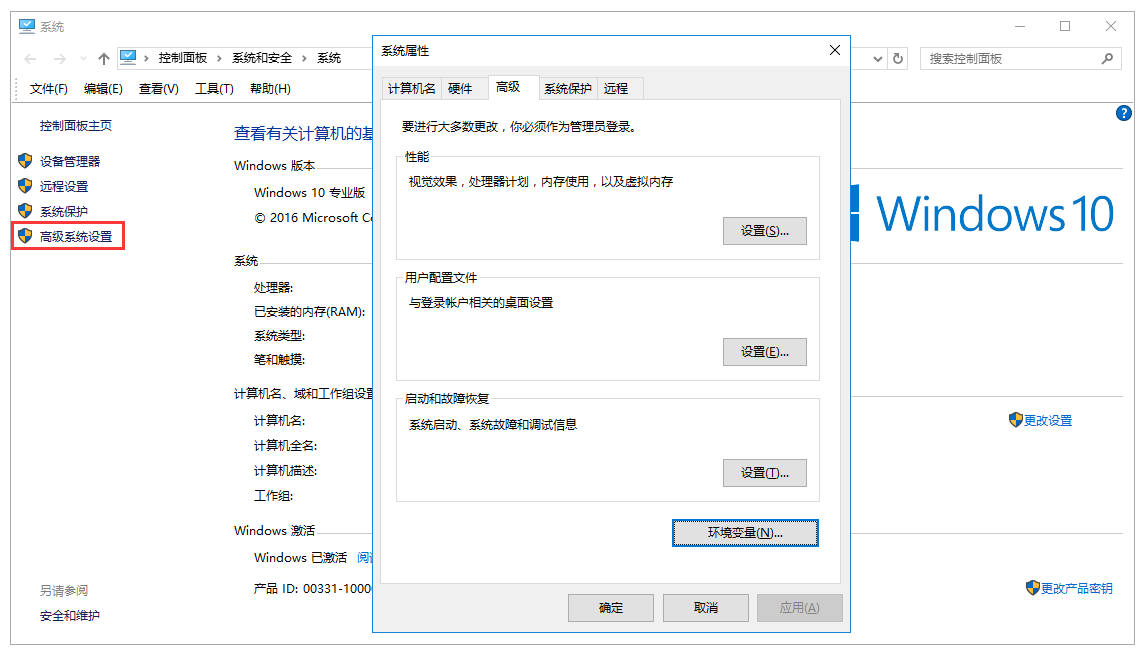
Task: Open performance 设置(S)... button
Action: (x=764, y=231)
